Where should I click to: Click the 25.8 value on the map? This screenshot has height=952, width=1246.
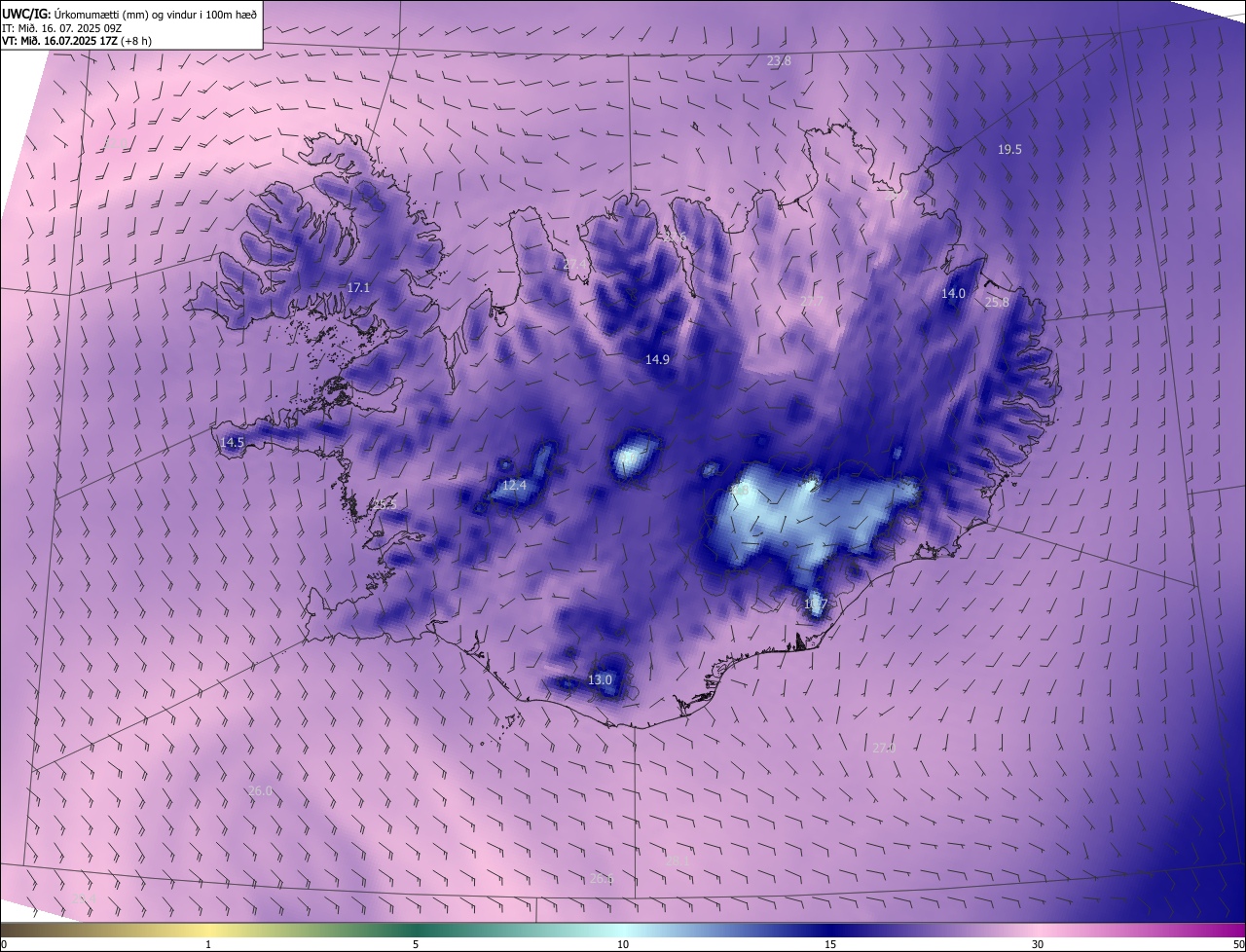[x=997, y=302]
